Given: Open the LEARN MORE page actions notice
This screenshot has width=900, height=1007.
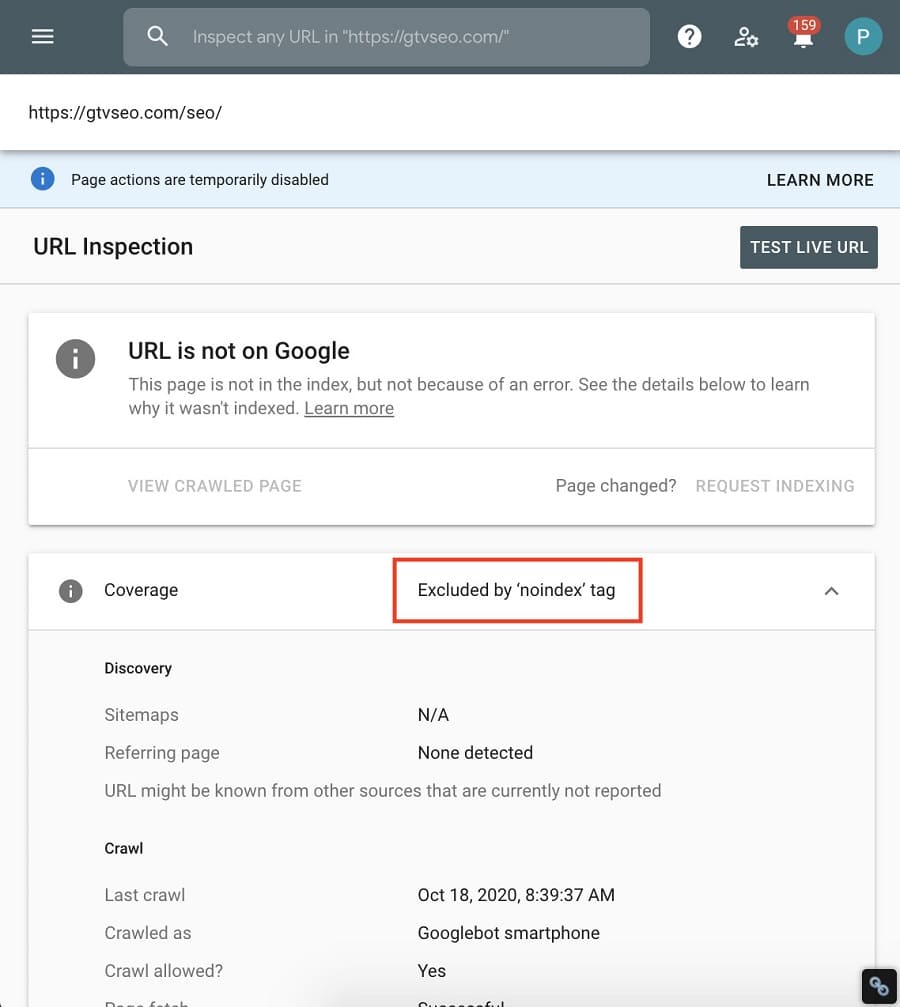Looking at the screenshot, I should 820,180.
